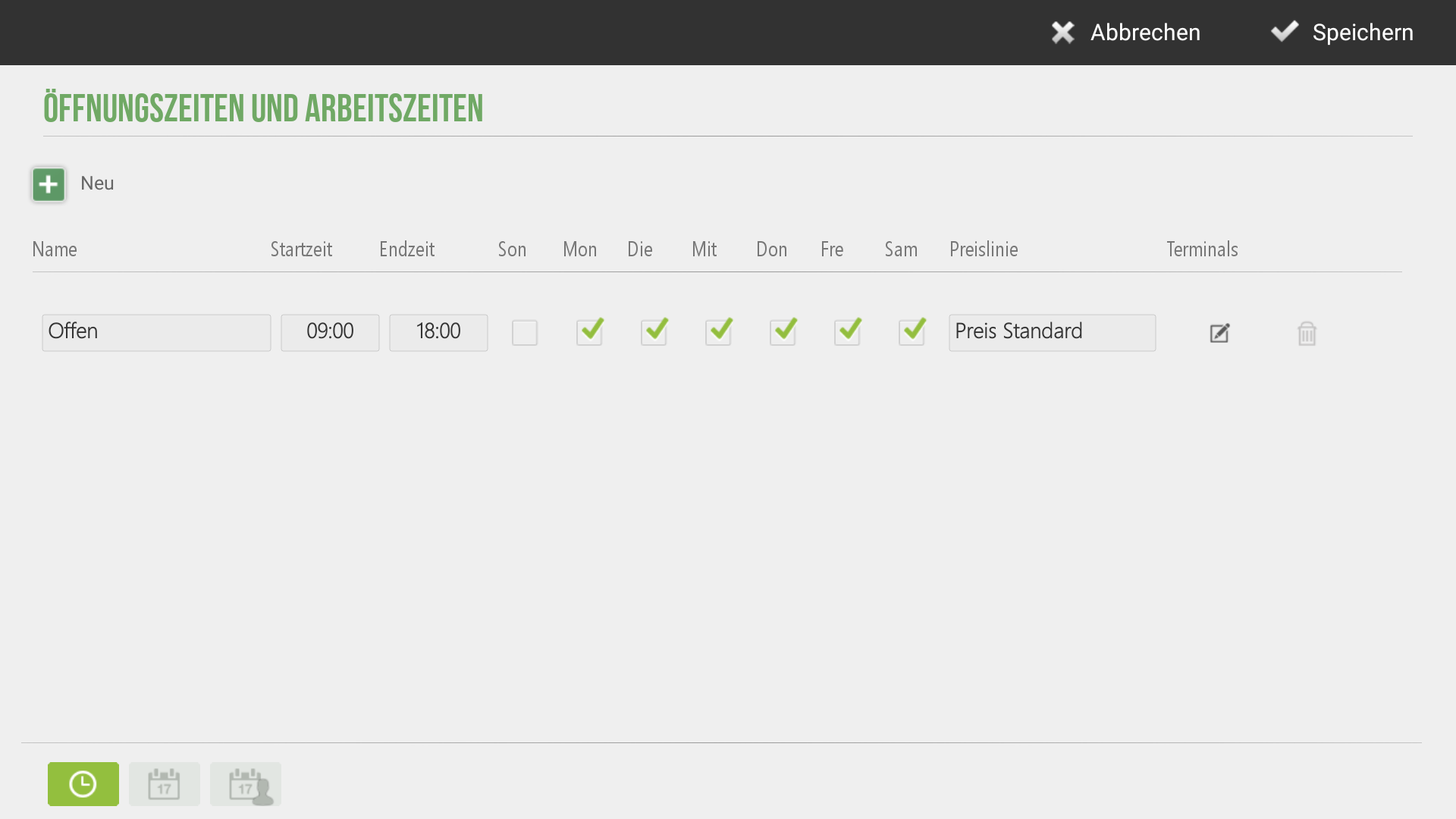Click the Speichern button label

1363,33
